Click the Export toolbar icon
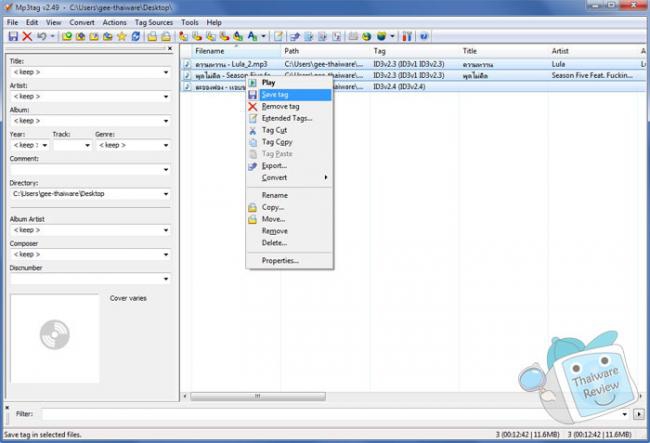650x443 pixels. (x=295, y=36)
